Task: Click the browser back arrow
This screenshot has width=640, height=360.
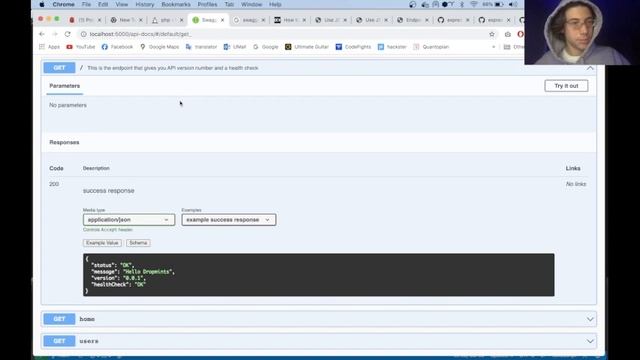Action: click(42, 34)
